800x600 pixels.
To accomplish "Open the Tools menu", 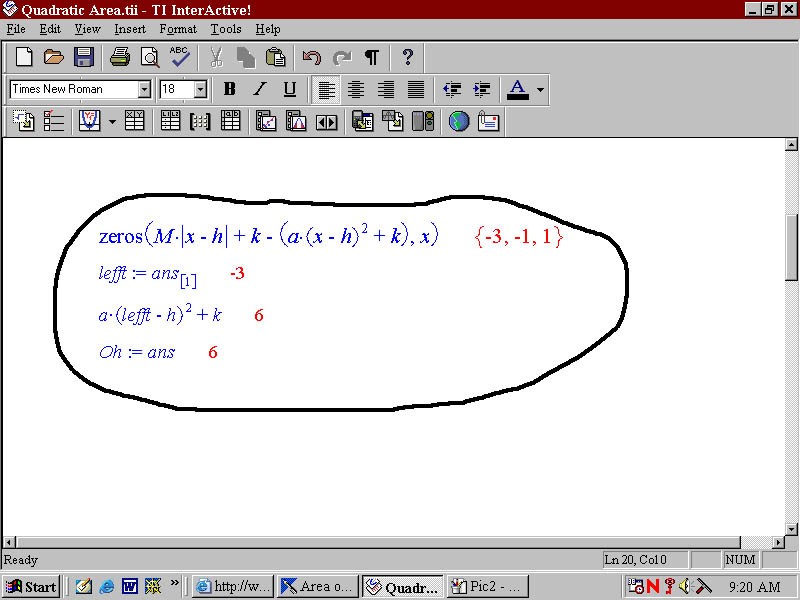I will pos(226,29).
